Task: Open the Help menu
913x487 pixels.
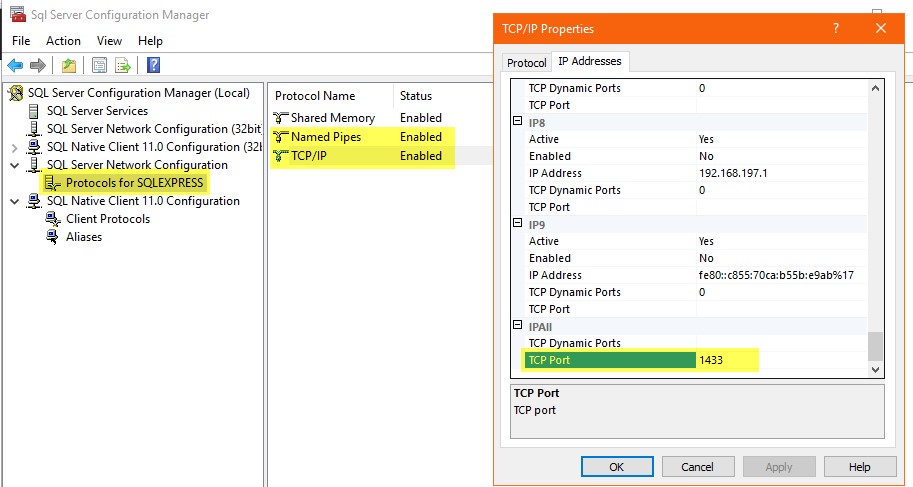Action: (x=150, y=41)
